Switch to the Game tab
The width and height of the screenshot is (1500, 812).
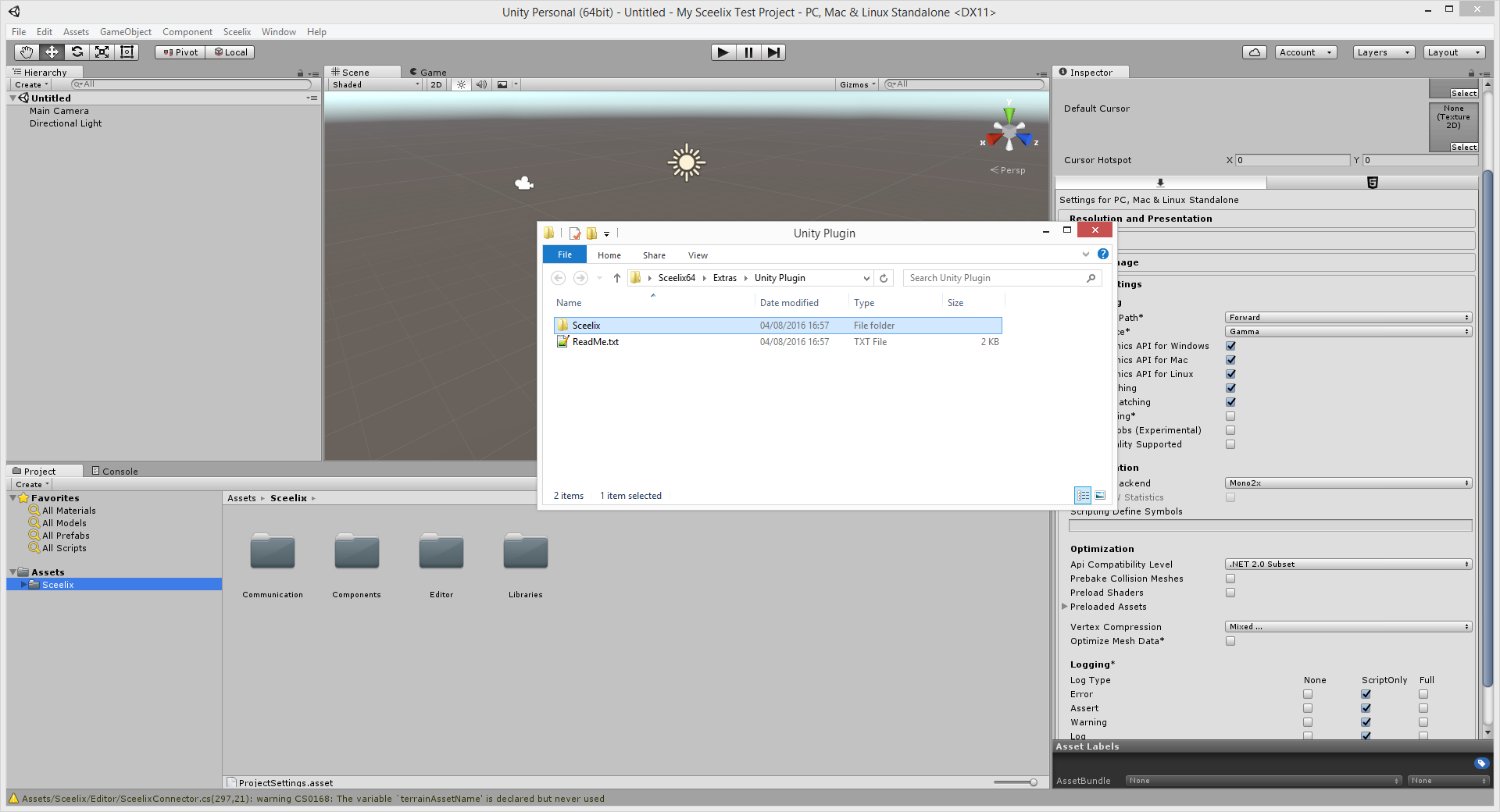tap(428, 72)
